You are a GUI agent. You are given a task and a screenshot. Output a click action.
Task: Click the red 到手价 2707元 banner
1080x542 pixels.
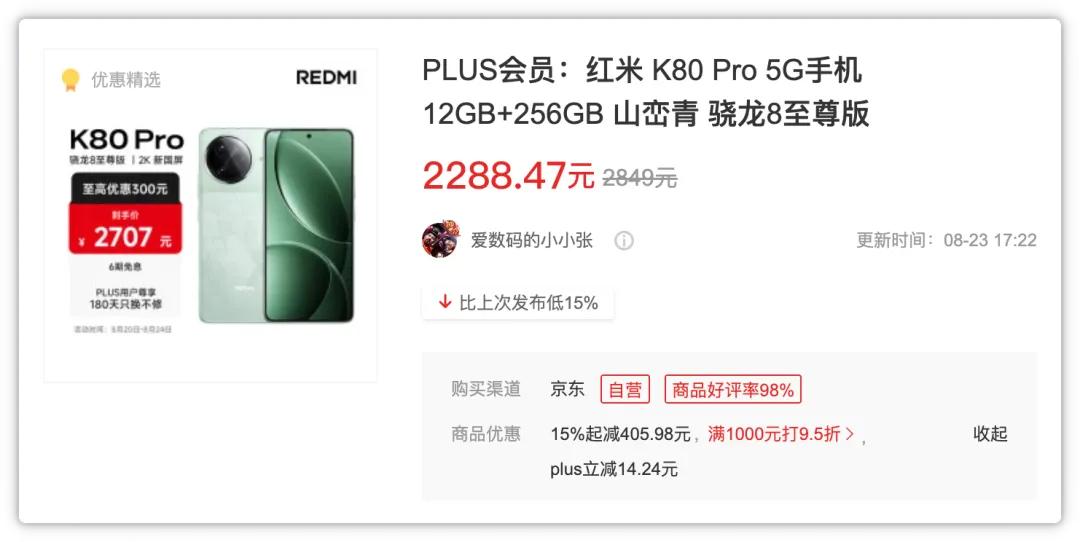(125, 229)
